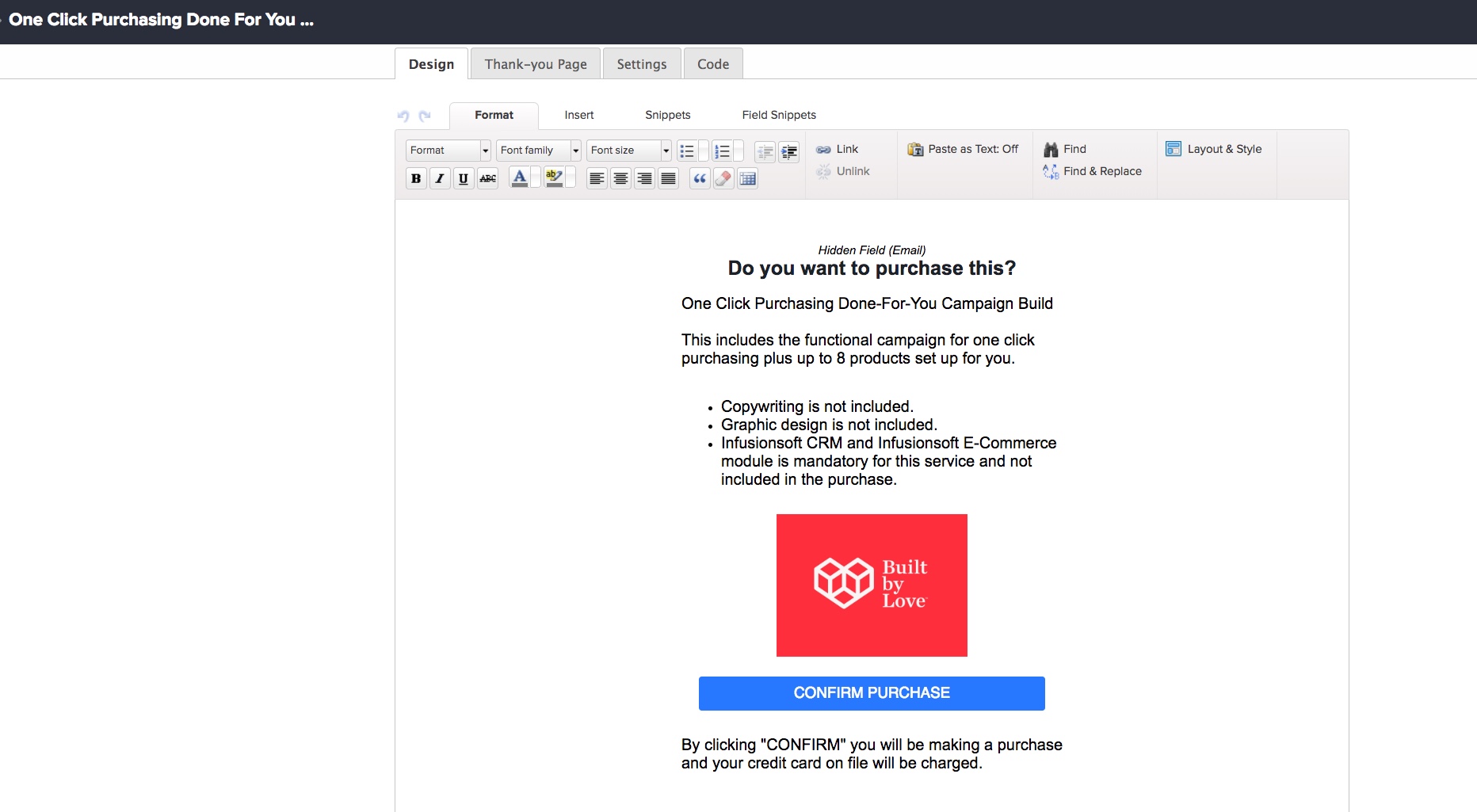
Task: Click the undo arrow icon
Action: 403,116
